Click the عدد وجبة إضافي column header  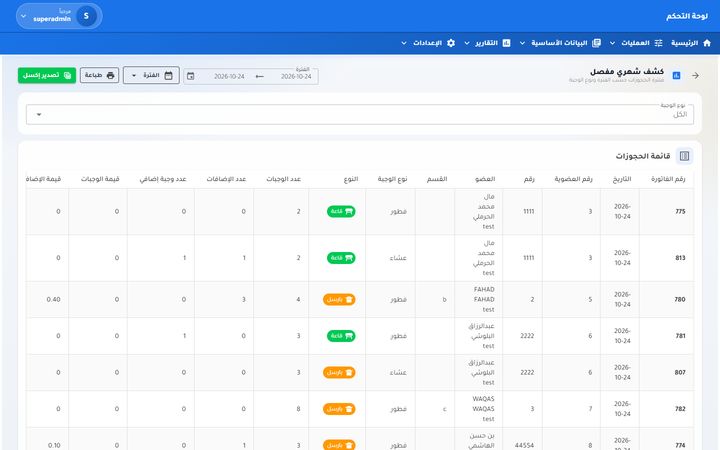163,179
